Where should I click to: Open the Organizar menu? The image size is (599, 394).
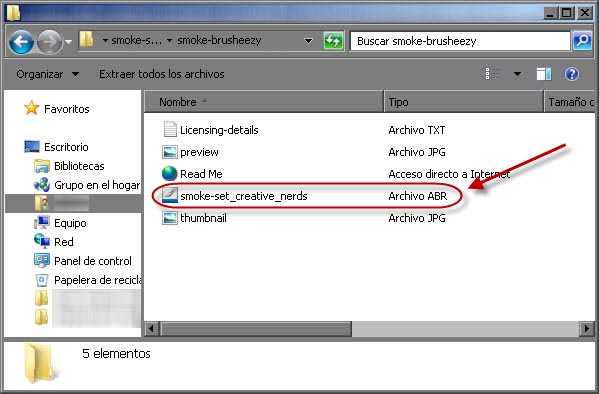(x=47, y=74)
